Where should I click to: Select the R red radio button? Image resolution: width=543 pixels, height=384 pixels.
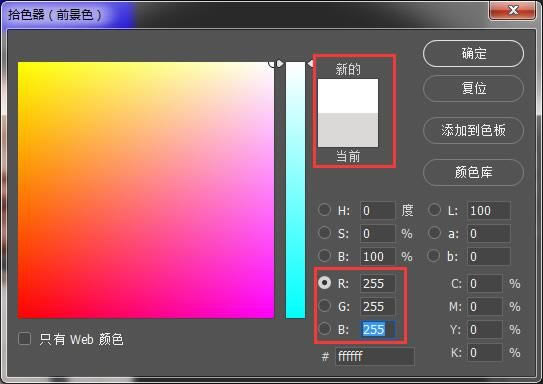324,283
